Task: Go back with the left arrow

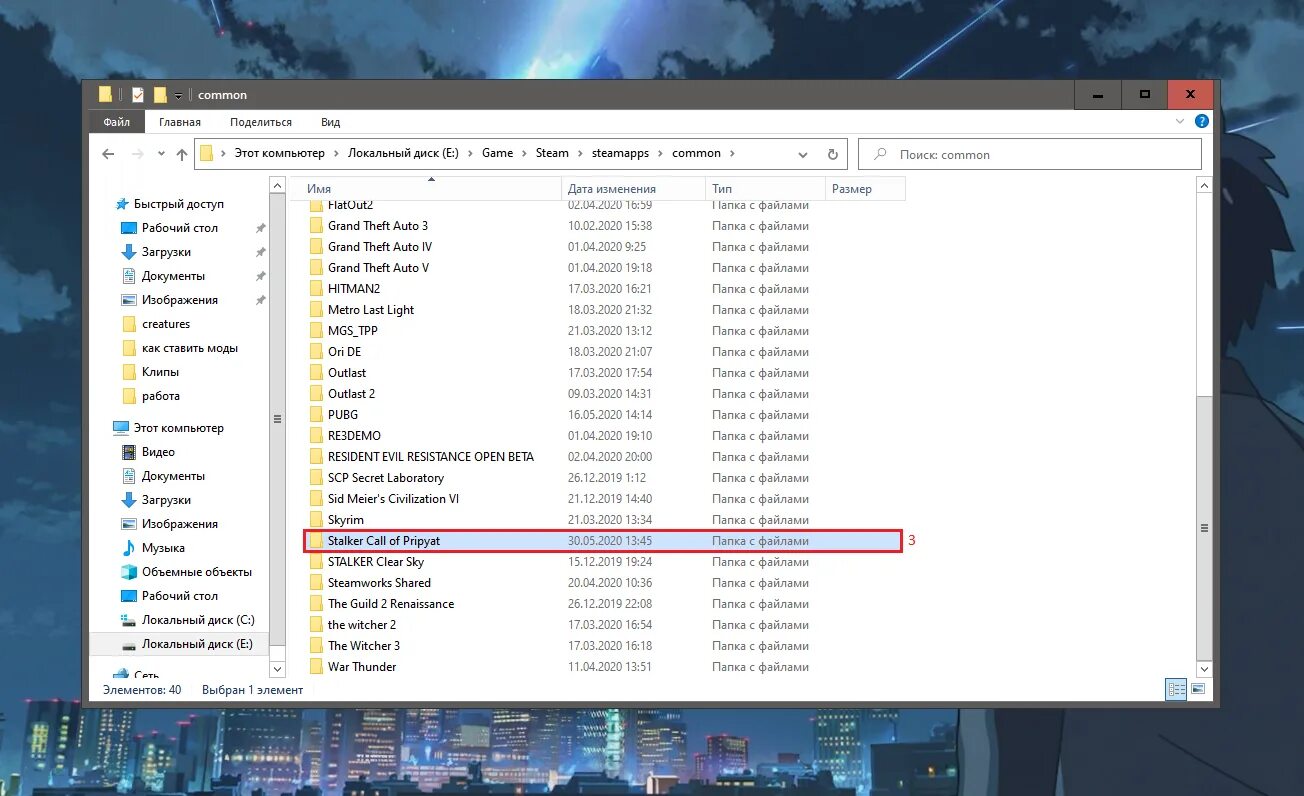Action: 108,154
